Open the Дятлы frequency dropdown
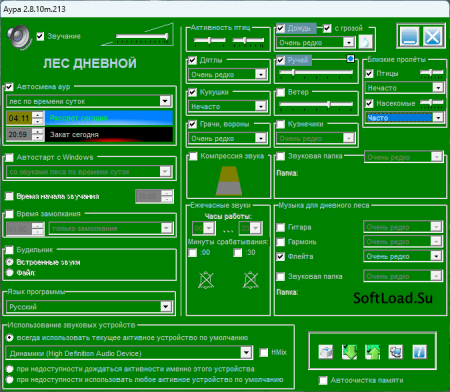Image resolution: width=450 pixels, height=392 pixels. coord(228,74)
